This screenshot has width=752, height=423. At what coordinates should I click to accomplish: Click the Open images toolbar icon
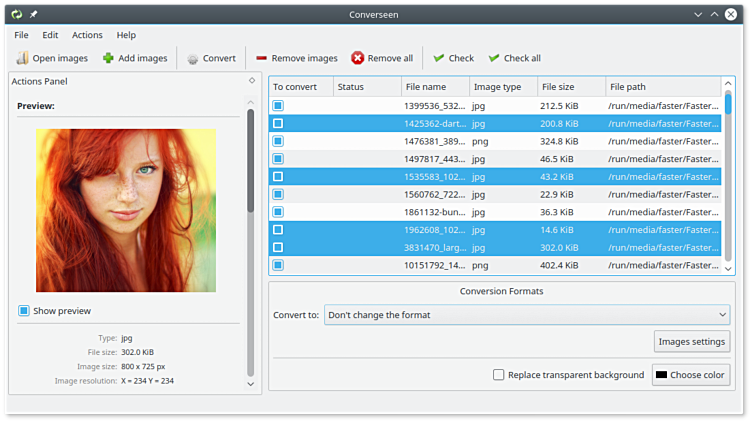[x=22, y=58]
